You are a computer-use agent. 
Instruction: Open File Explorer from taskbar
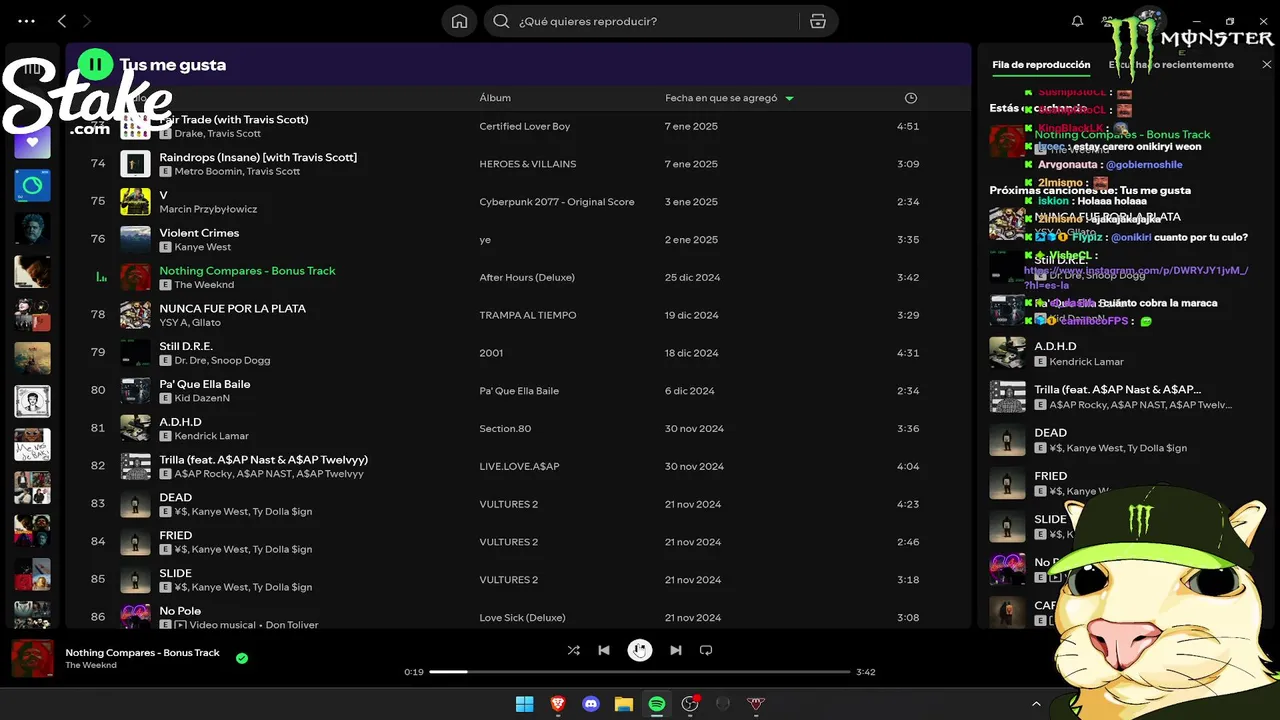click(624, 704)
